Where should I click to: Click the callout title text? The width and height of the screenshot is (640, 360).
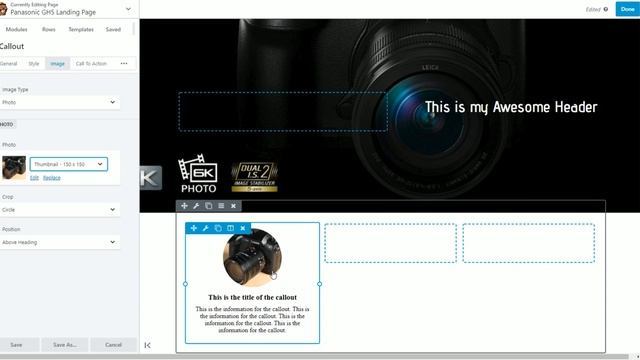coord(252,297)
